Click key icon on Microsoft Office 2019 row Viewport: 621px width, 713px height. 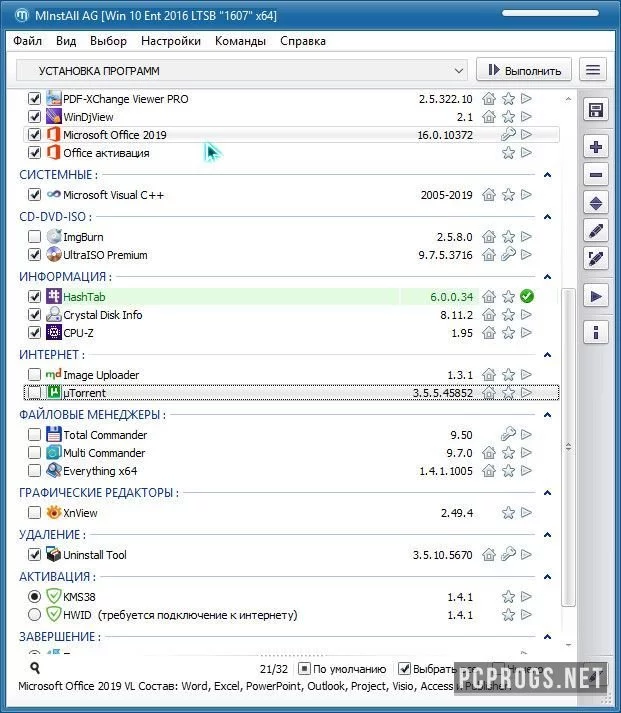pos(508,135)
